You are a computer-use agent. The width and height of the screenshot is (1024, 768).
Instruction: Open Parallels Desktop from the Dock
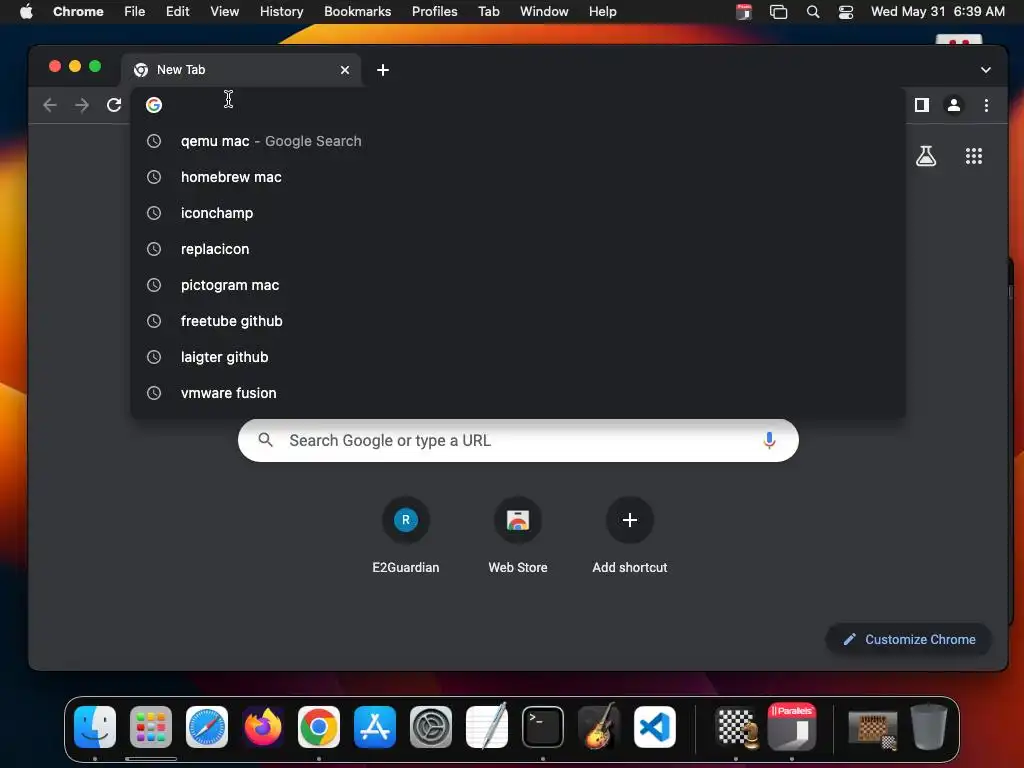pyautogui.click(x=792, y=727)
